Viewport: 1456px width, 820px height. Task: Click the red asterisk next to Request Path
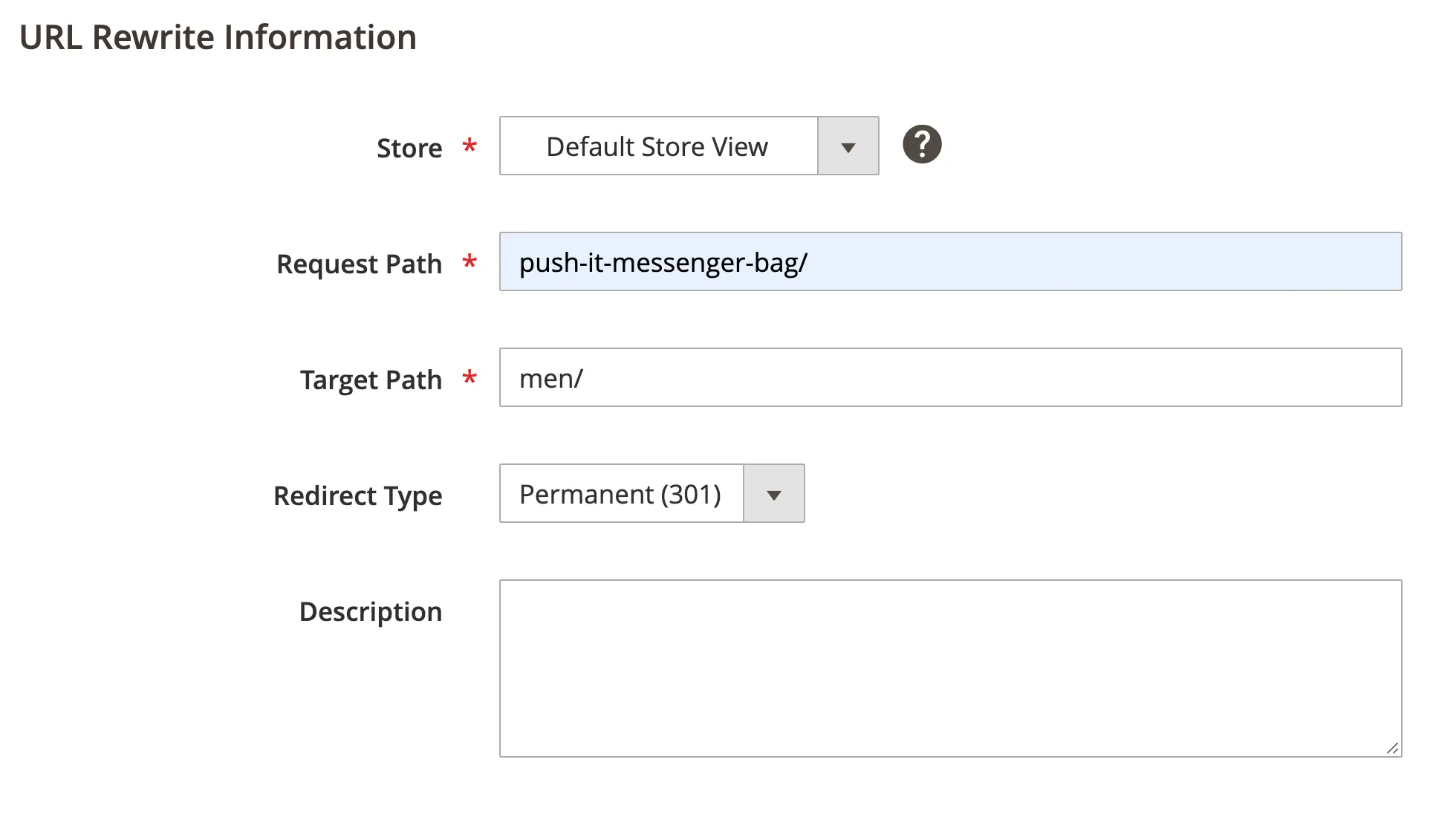tap(469, 263)
